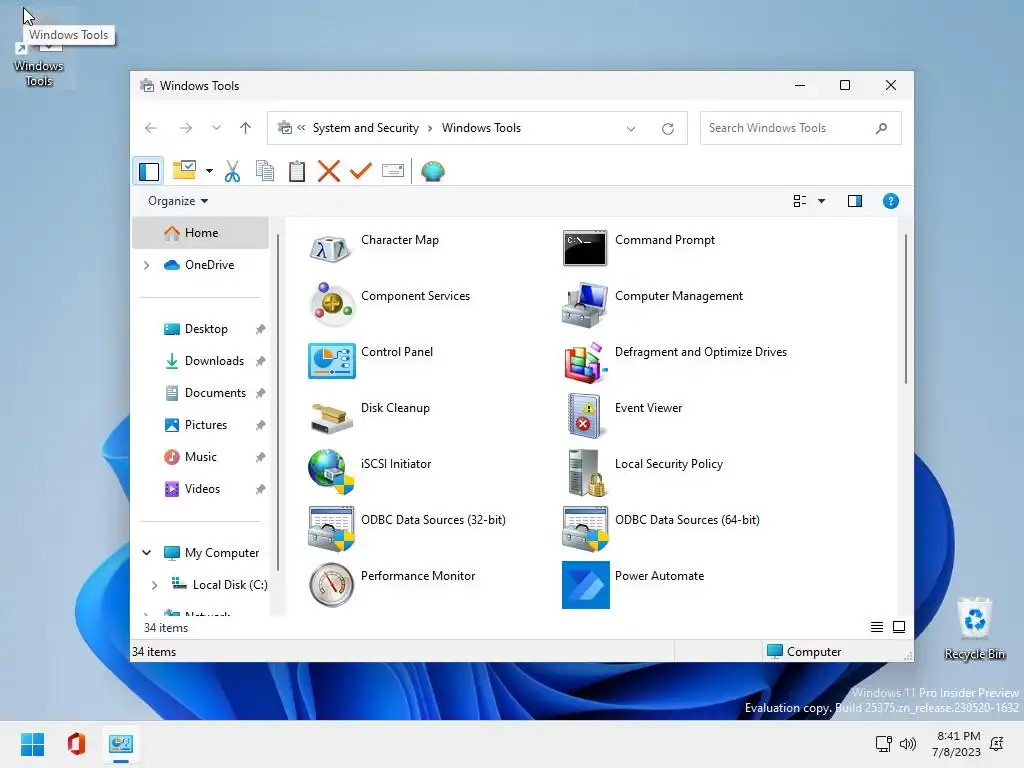Go forward with the forward arrow
Image resolution: width=1024 pixels, height=768 pixels.
(185, 128)
